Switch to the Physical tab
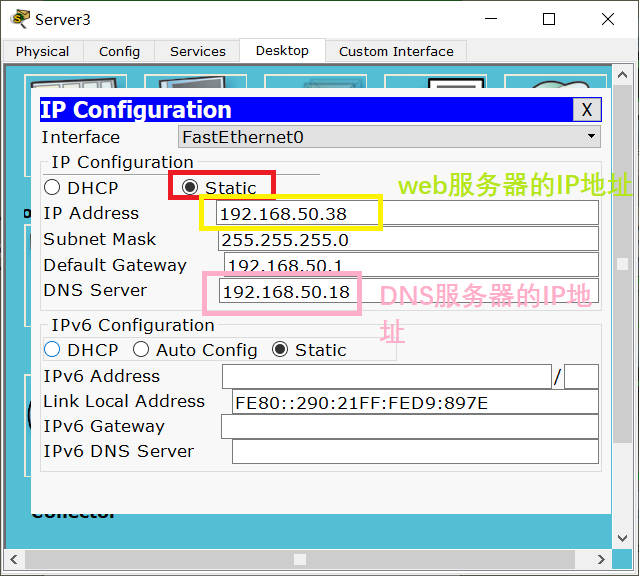The width and height of the screenshot is (639, 576). (42, 51)
